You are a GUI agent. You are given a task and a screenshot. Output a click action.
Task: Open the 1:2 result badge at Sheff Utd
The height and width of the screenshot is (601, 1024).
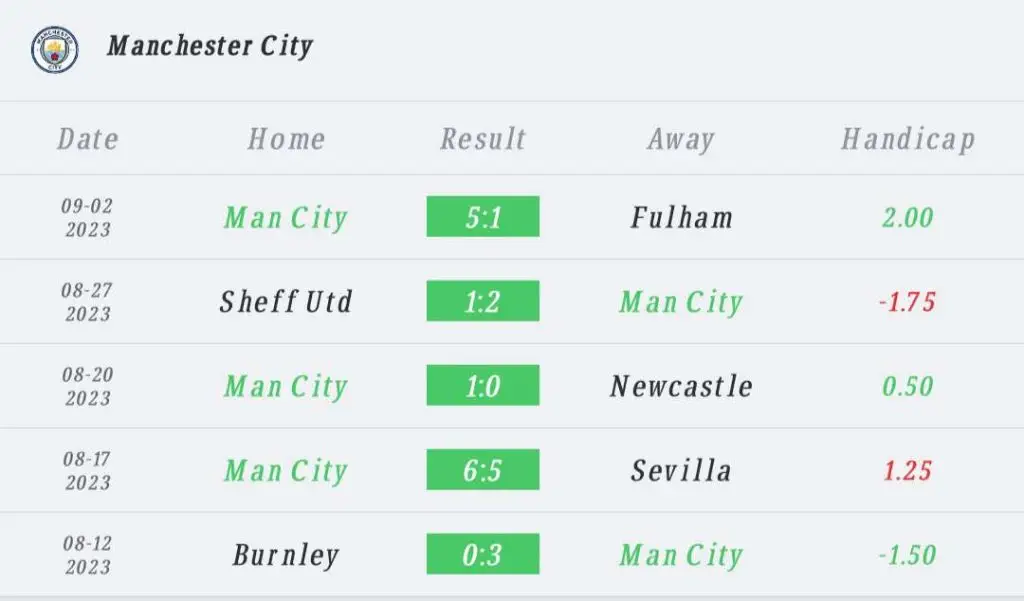click(x=483, y=300)
